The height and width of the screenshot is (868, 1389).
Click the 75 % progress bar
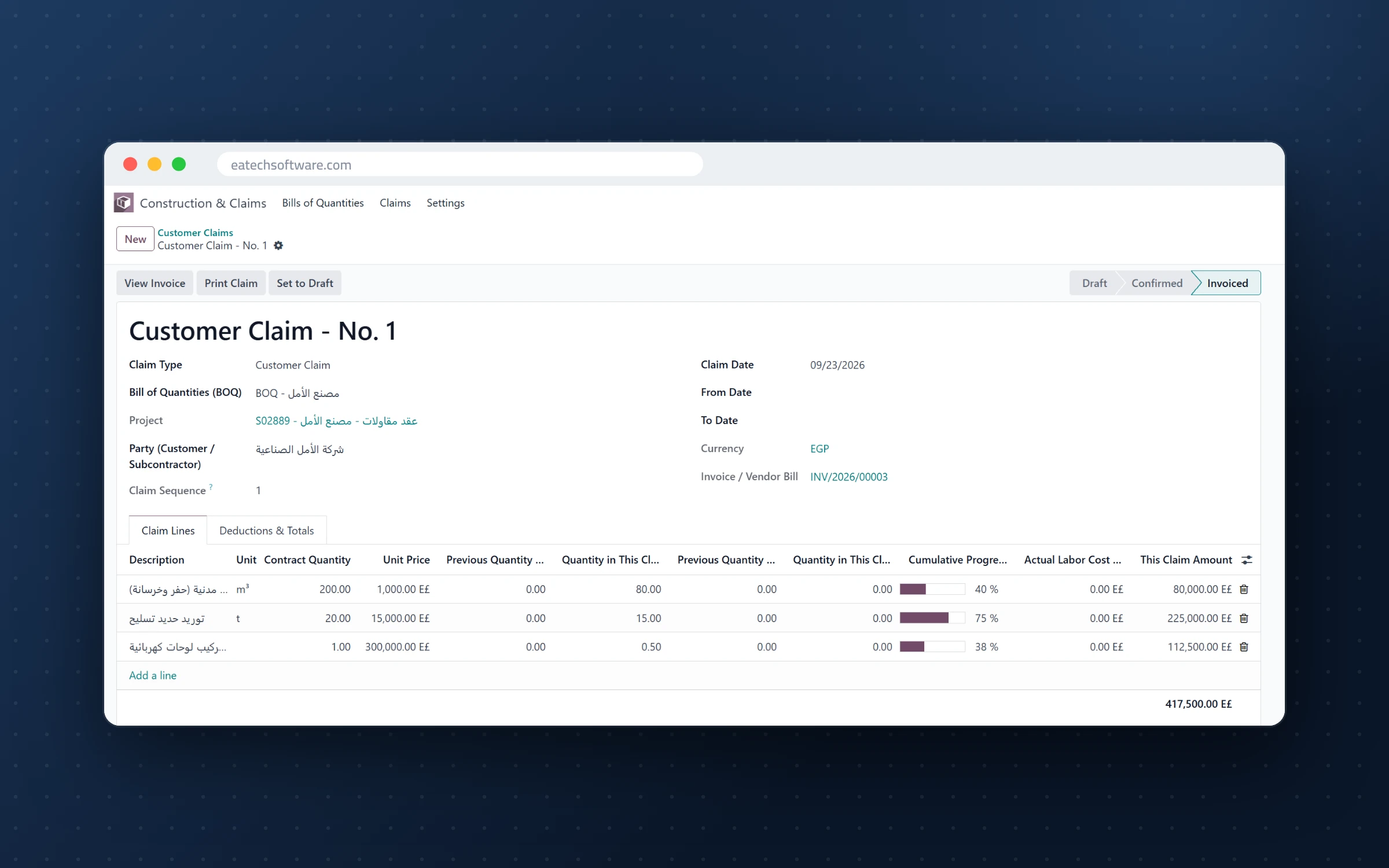[932, 618]
